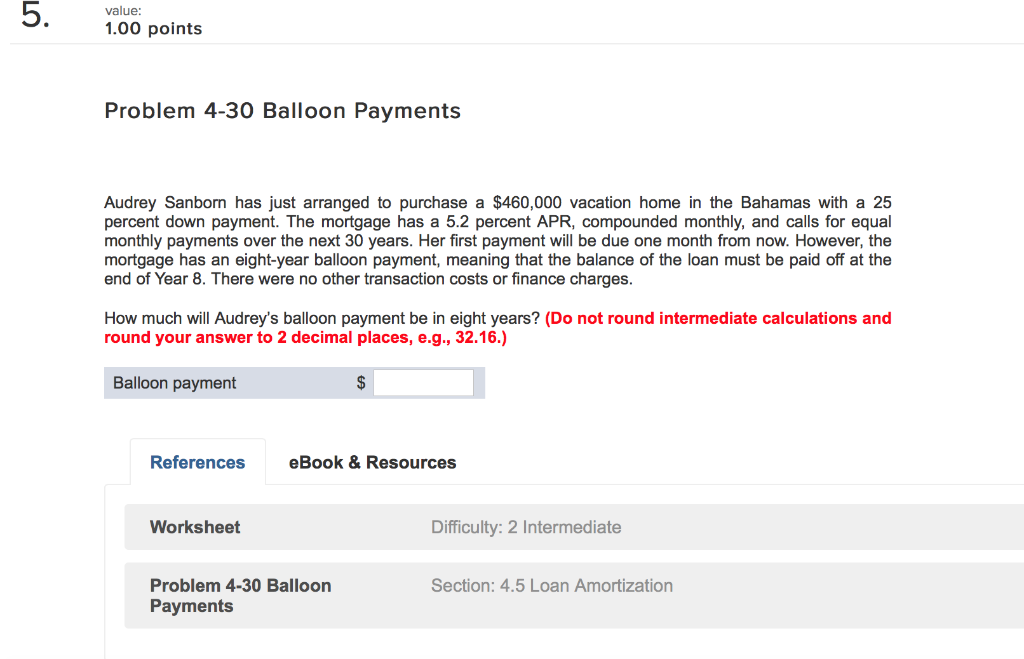The height and width of the screenshot is (659, 1024).
Task: Click the shaded Balloon payment answer bar
Action: tap(294, 382)
